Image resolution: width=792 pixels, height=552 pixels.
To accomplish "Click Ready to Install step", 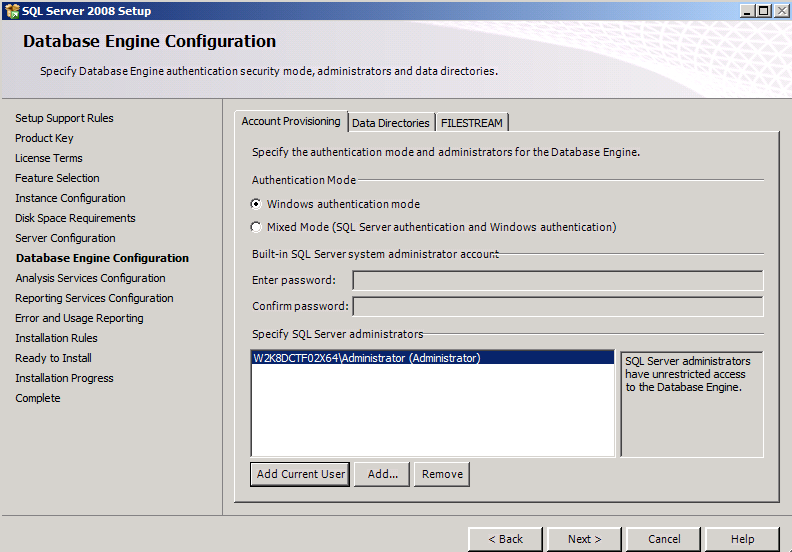I will 53,358.
